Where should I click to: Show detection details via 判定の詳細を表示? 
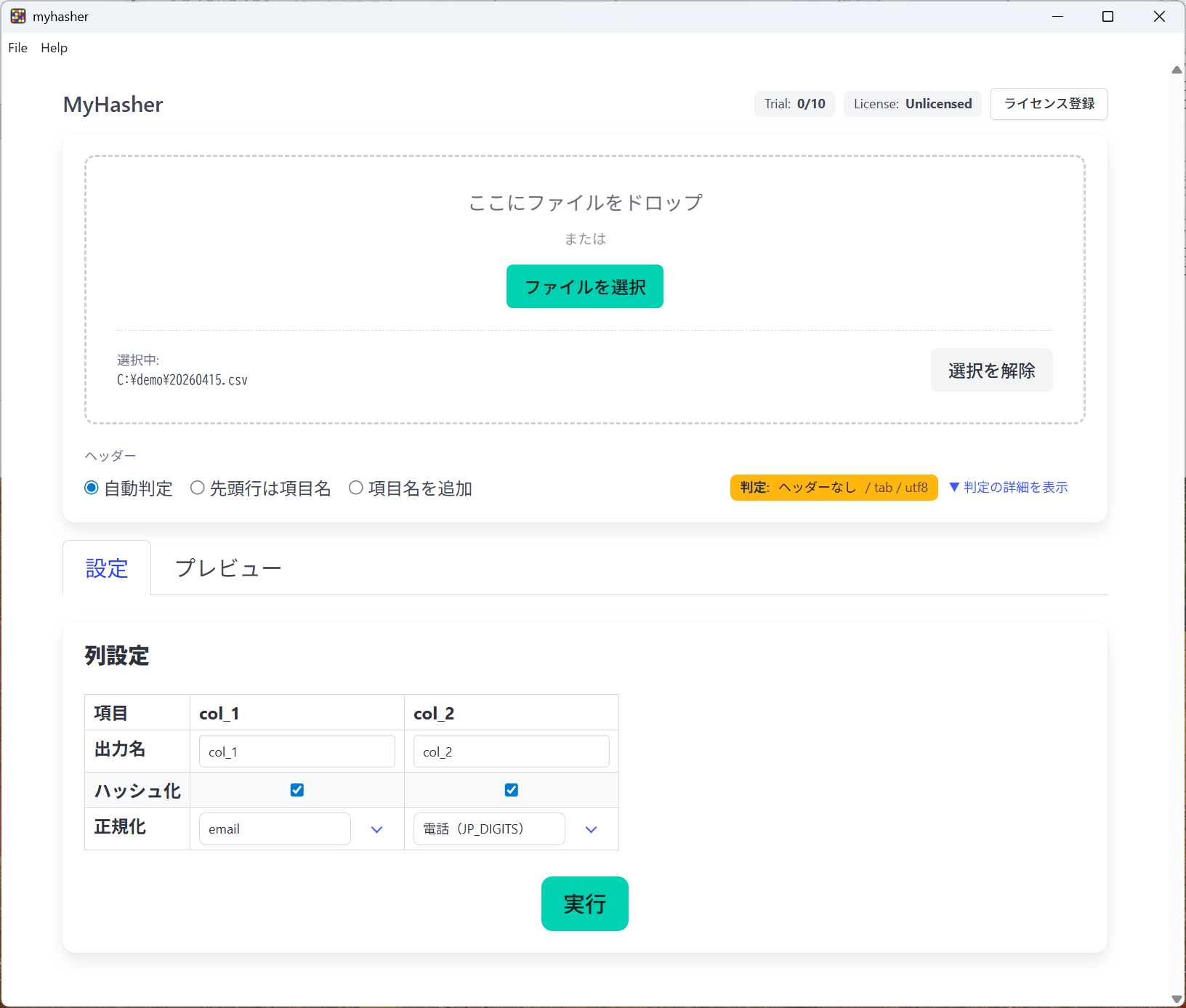[x=1009, y=488]
